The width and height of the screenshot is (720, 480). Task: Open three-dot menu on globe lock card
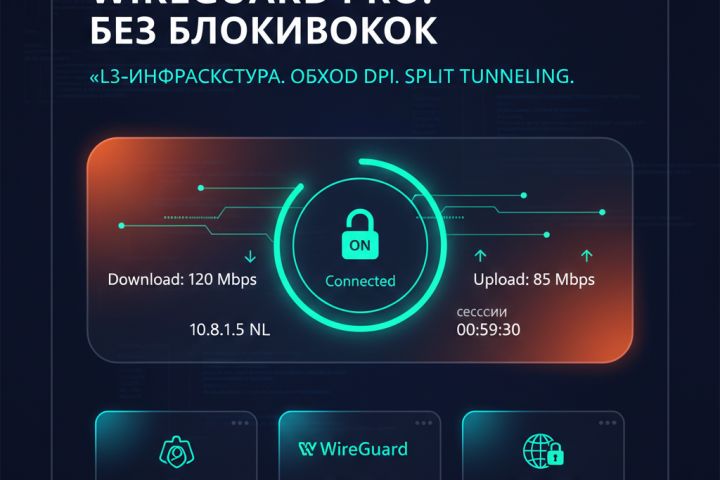[x=607, y=423]
